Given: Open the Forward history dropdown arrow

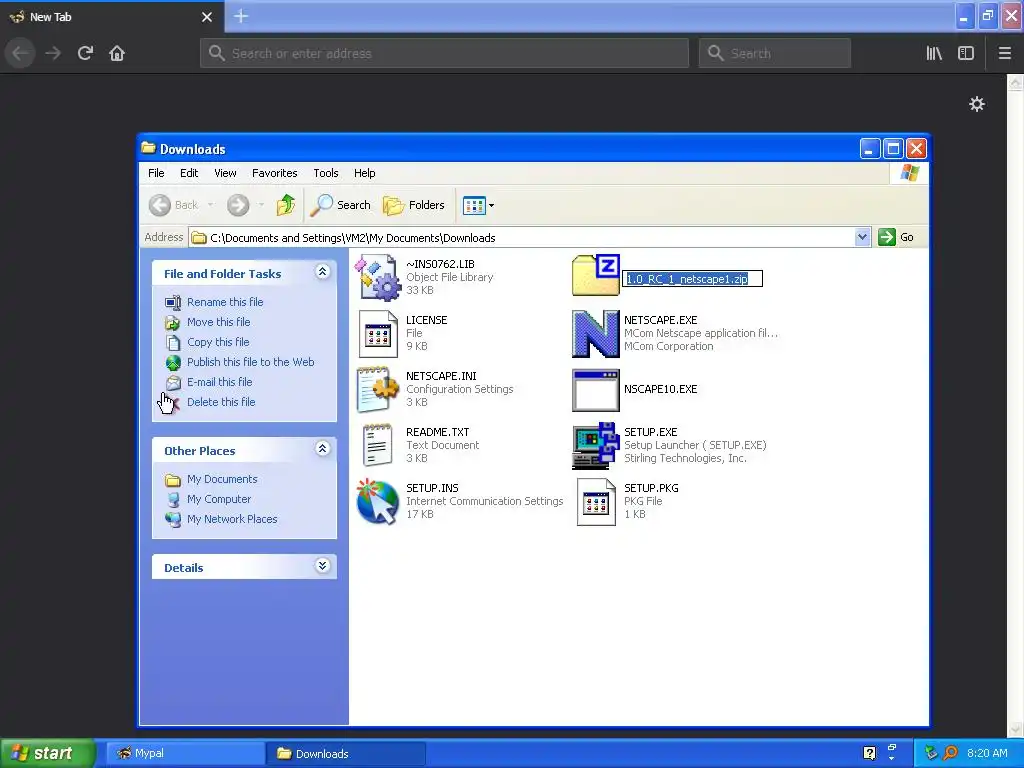Looking at the screenshot, I should point(261,205).
